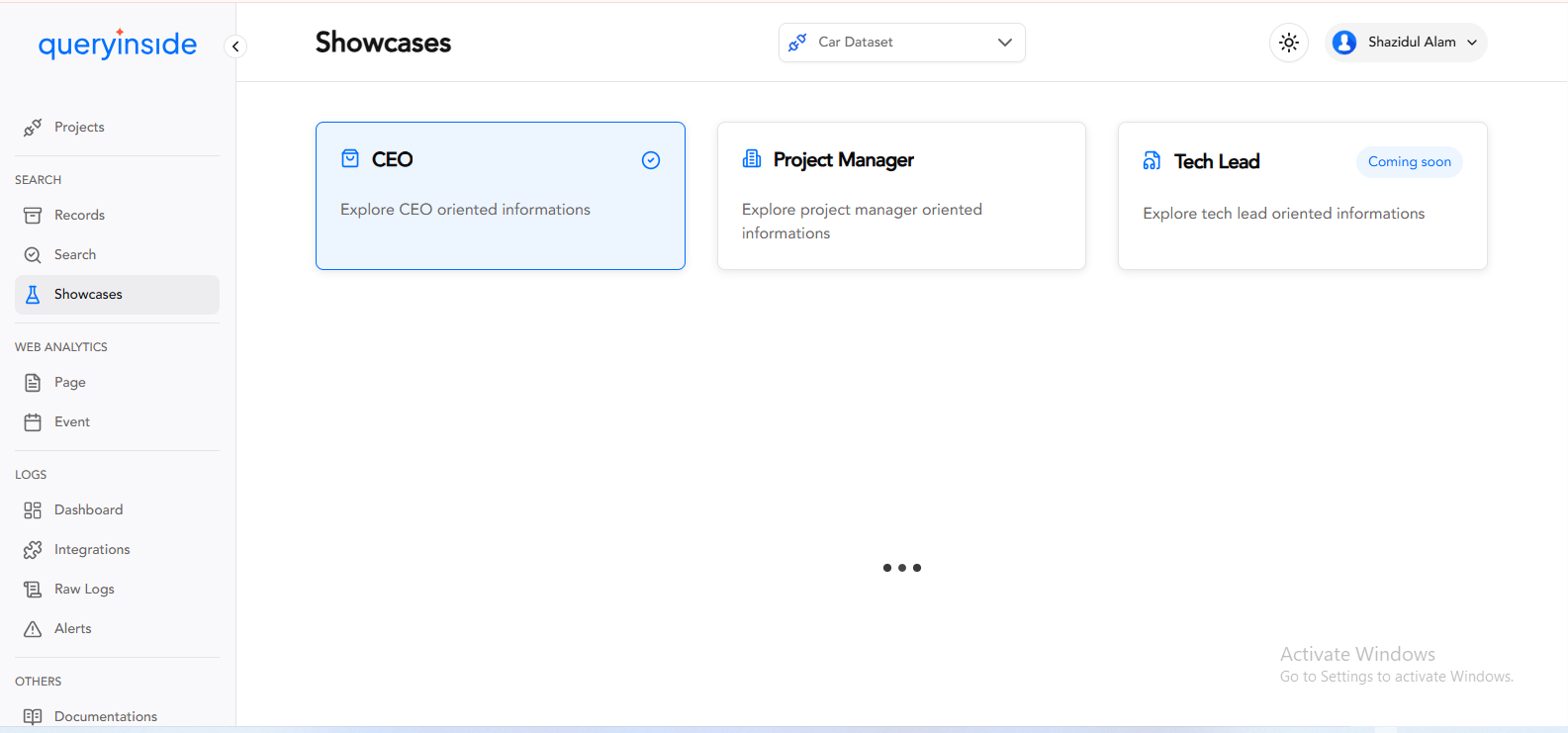Screen dimensions: 1568x733
Task: Click the Projects rocket icon in sidebar
Action: (x=33, y=128)
